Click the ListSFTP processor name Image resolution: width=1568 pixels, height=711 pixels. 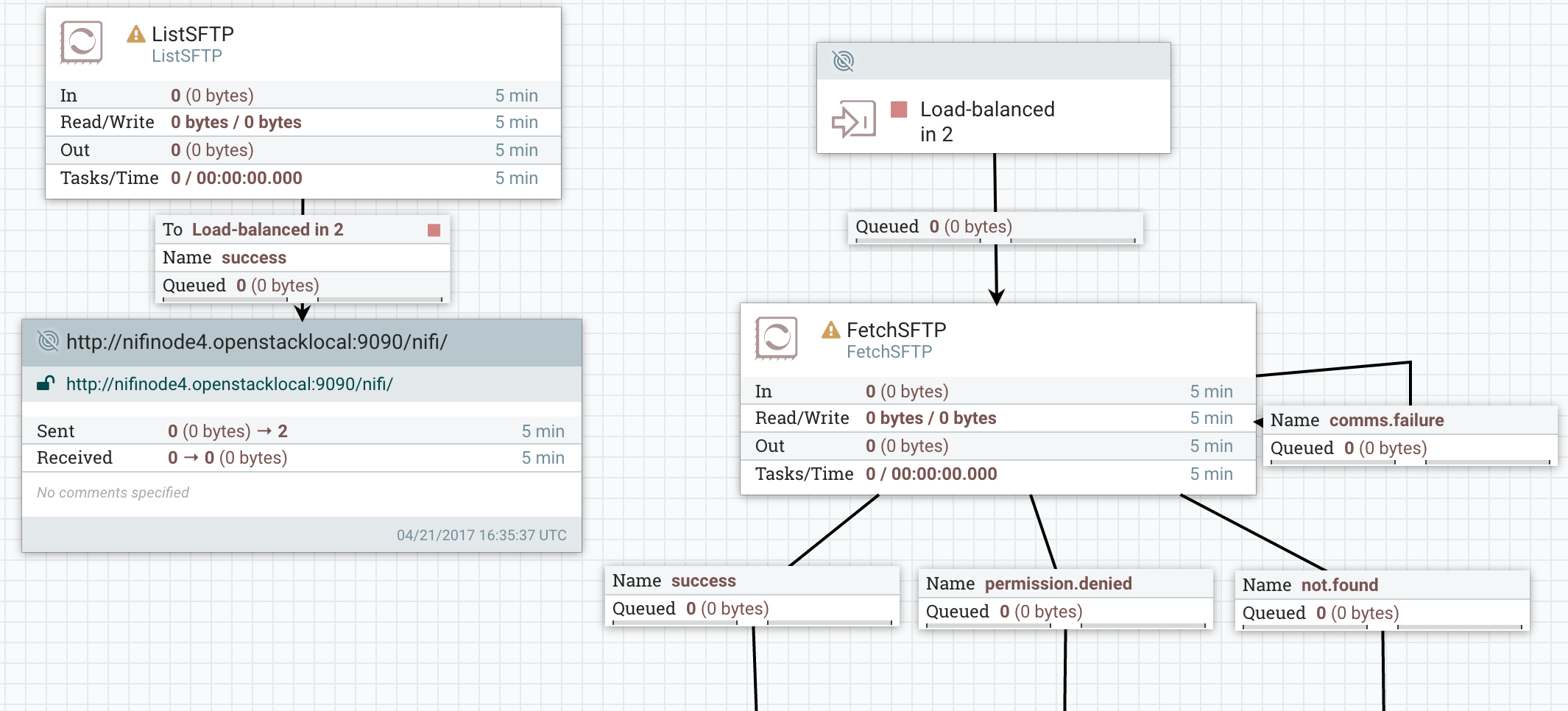193,34
